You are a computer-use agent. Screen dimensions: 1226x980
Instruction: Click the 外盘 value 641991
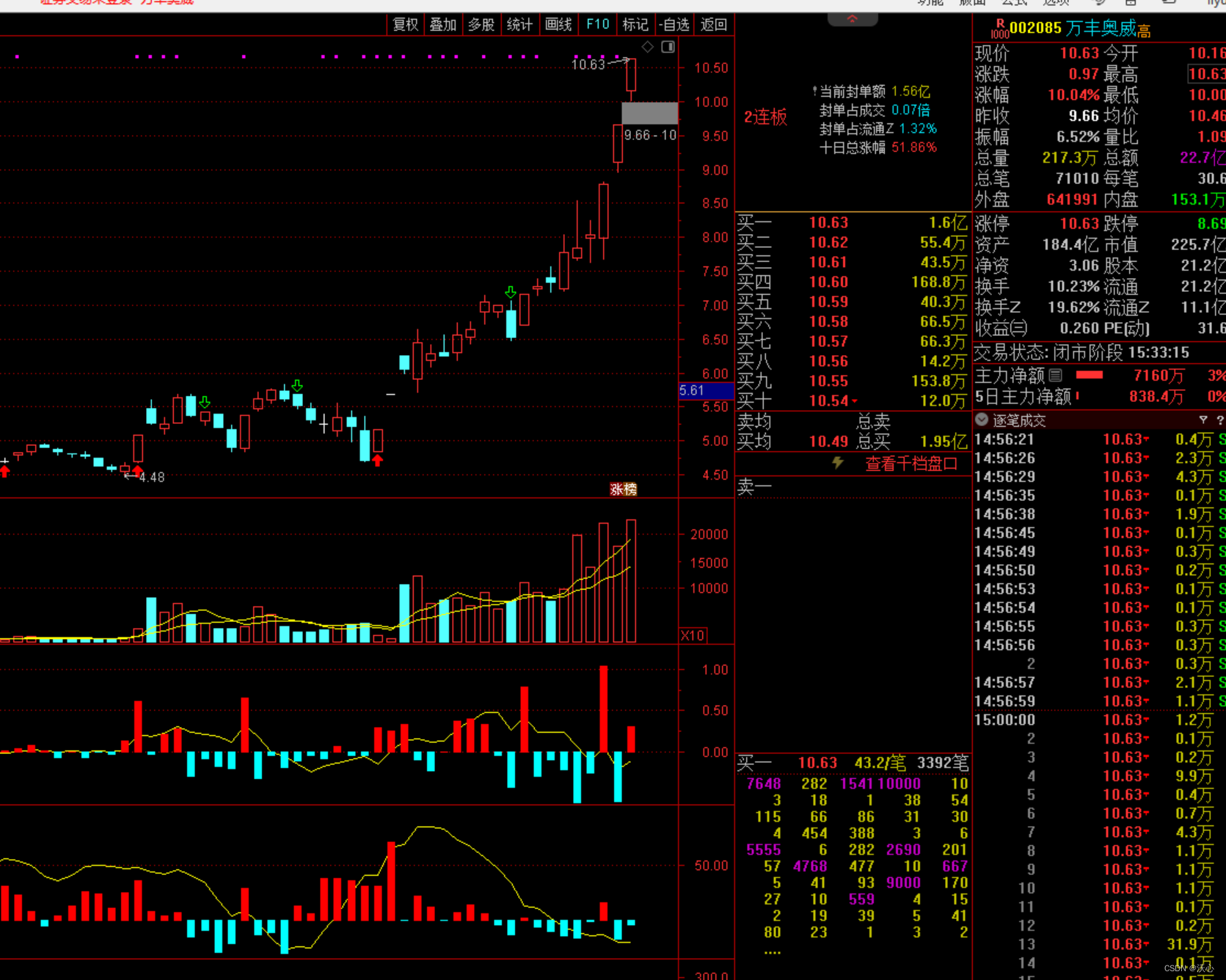pyautogui.click(x=1072, y=200)
